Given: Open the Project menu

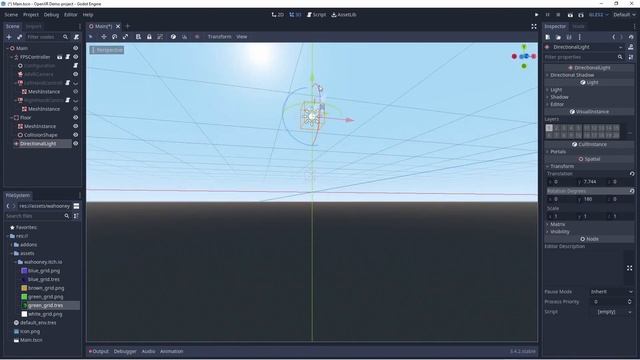Looking at the screenshot, I should pyautogui.click(x=31, y=15).
